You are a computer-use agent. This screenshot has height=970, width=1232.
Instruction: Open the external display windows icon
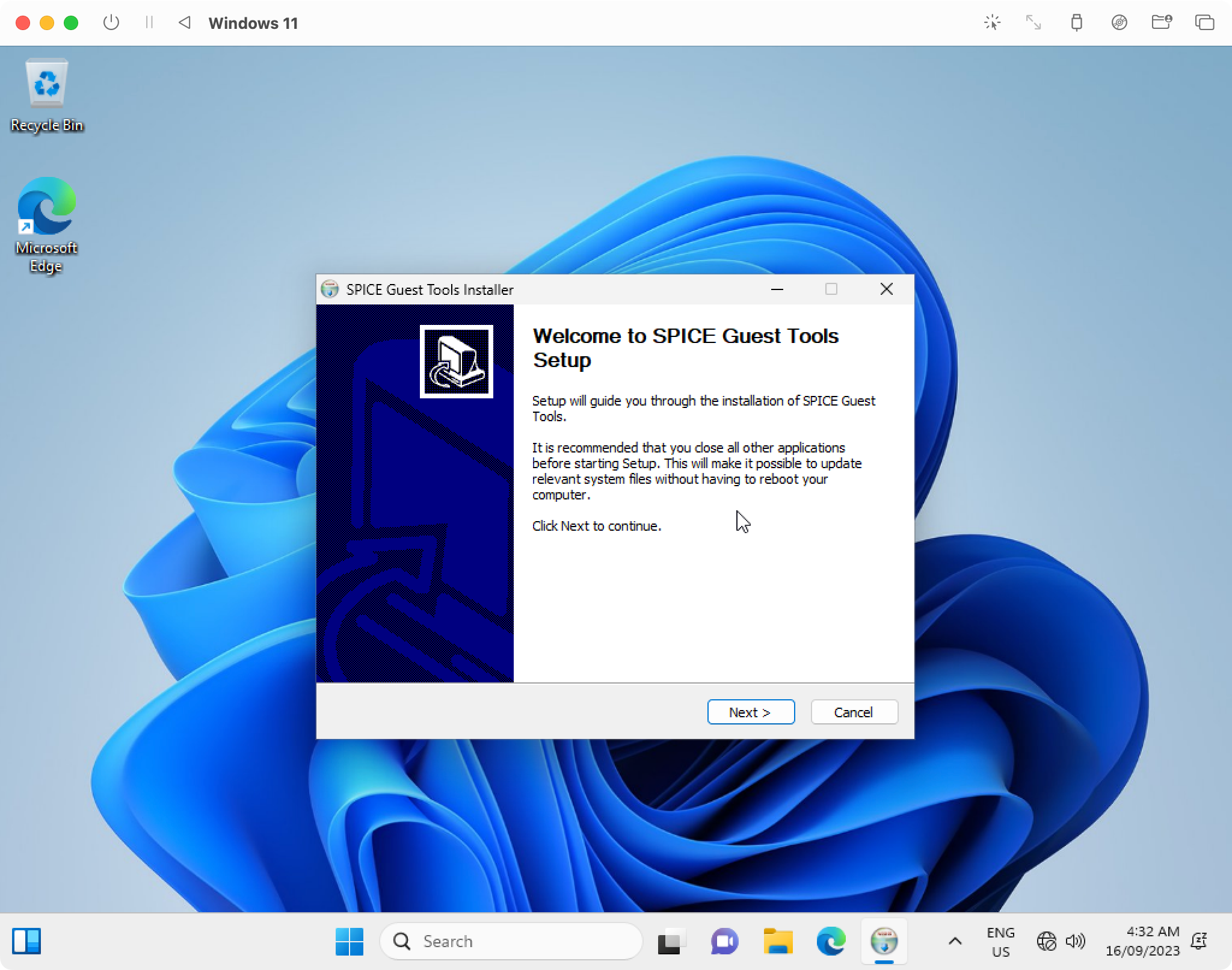[1205, 23]
